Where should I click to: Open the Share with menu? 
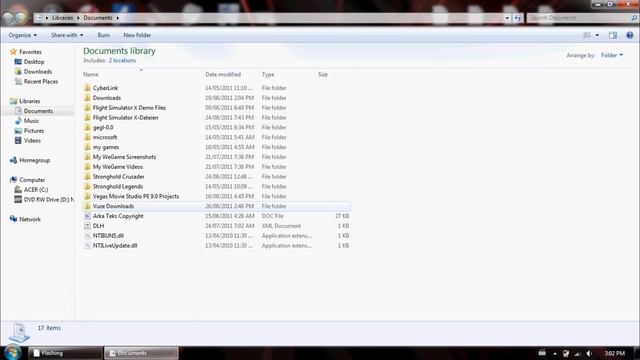click(67, 35)
